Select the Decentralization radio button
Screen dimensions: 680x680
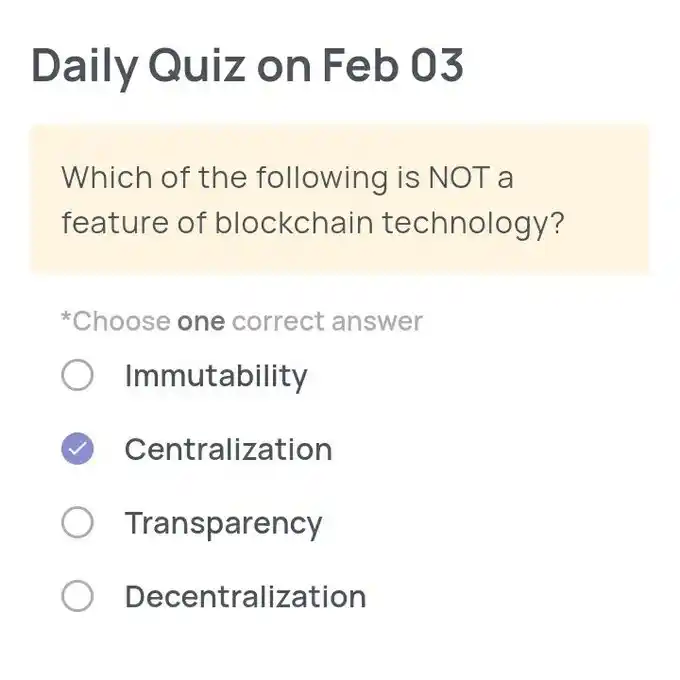click(x=78, y=597)
